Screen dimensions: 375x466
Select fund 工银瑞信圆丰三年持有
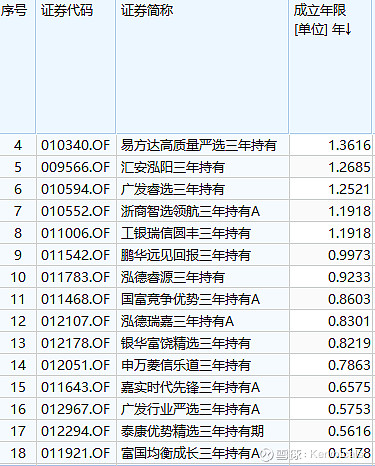coord(185,233)
